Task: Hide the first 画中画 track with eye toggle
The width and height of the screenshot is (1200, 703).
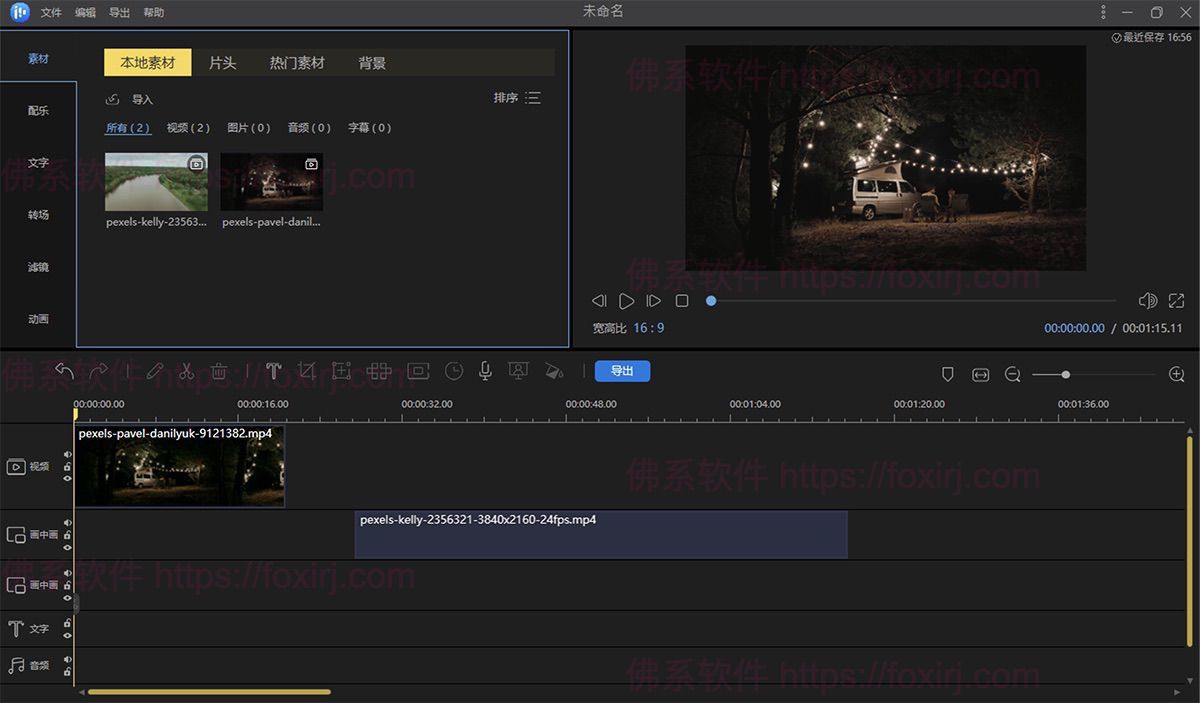Action: pyautogui.click(x=67, y=546)
